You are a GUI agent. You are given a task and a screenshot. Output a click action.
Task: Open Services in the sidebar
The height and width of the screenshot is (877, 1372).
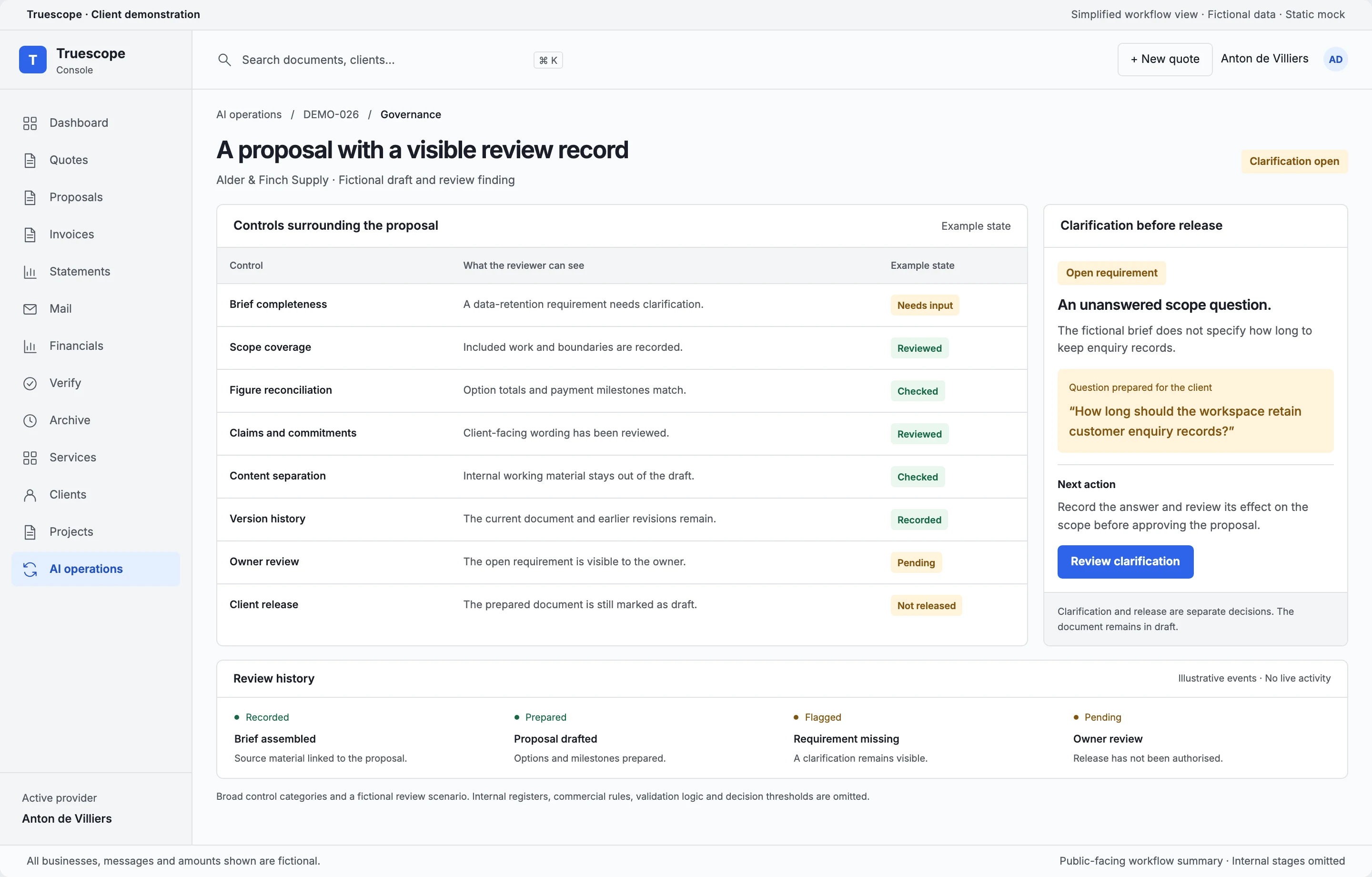(x=96, y=457)
